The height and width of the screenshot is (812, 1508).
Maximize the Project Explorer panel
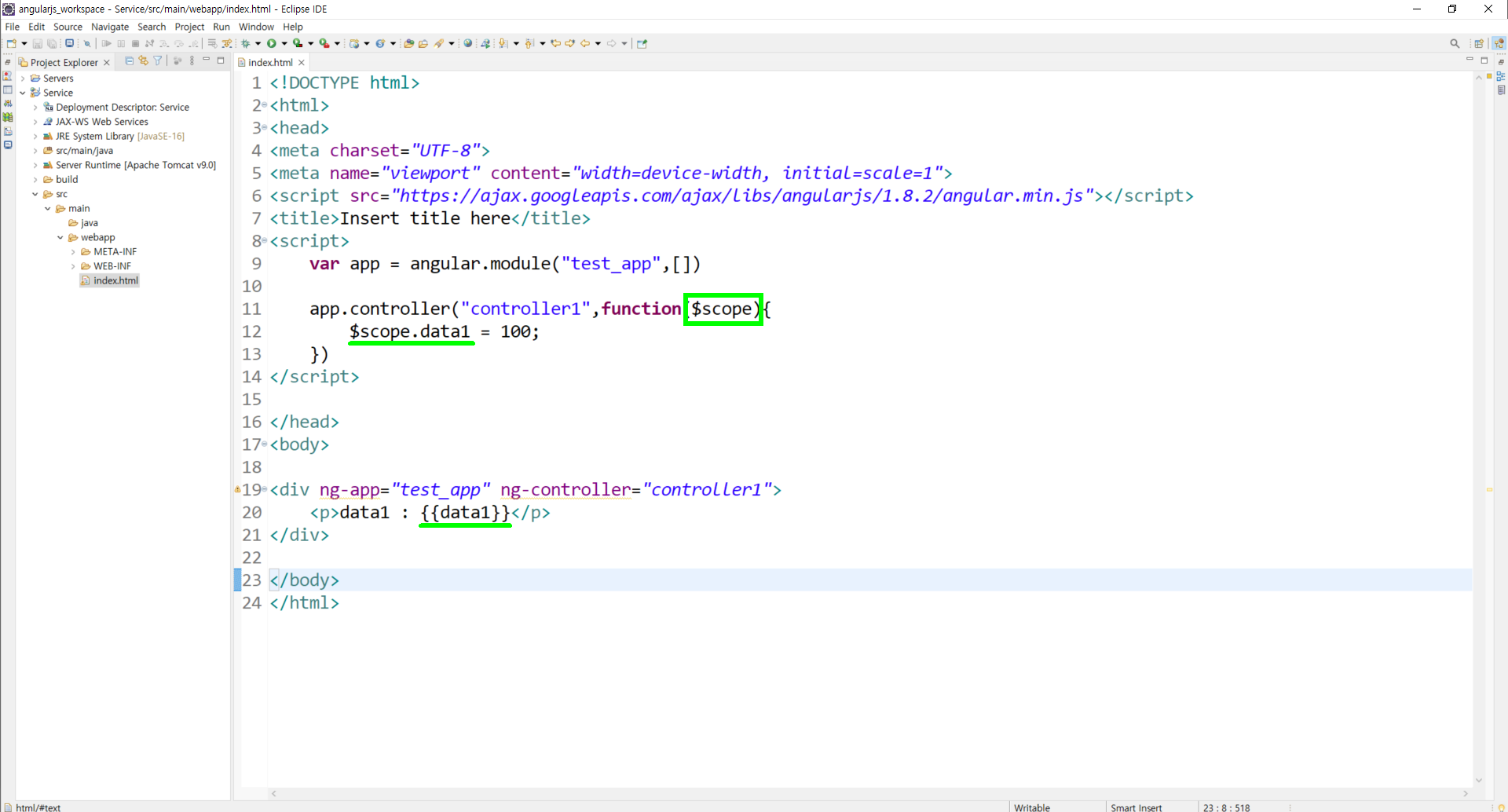pos(221,60)
